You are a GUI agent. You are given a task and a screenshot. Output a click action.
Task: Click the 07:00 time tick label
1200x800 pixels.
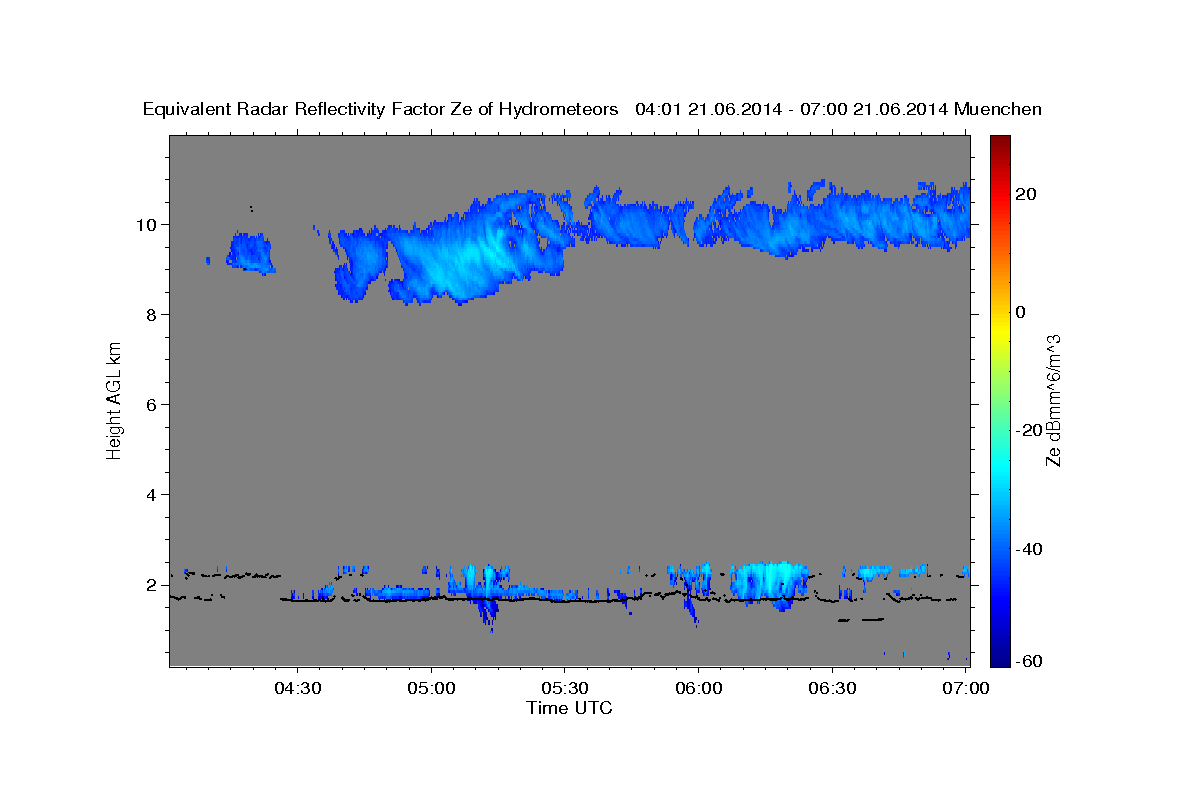pos(965,688)
